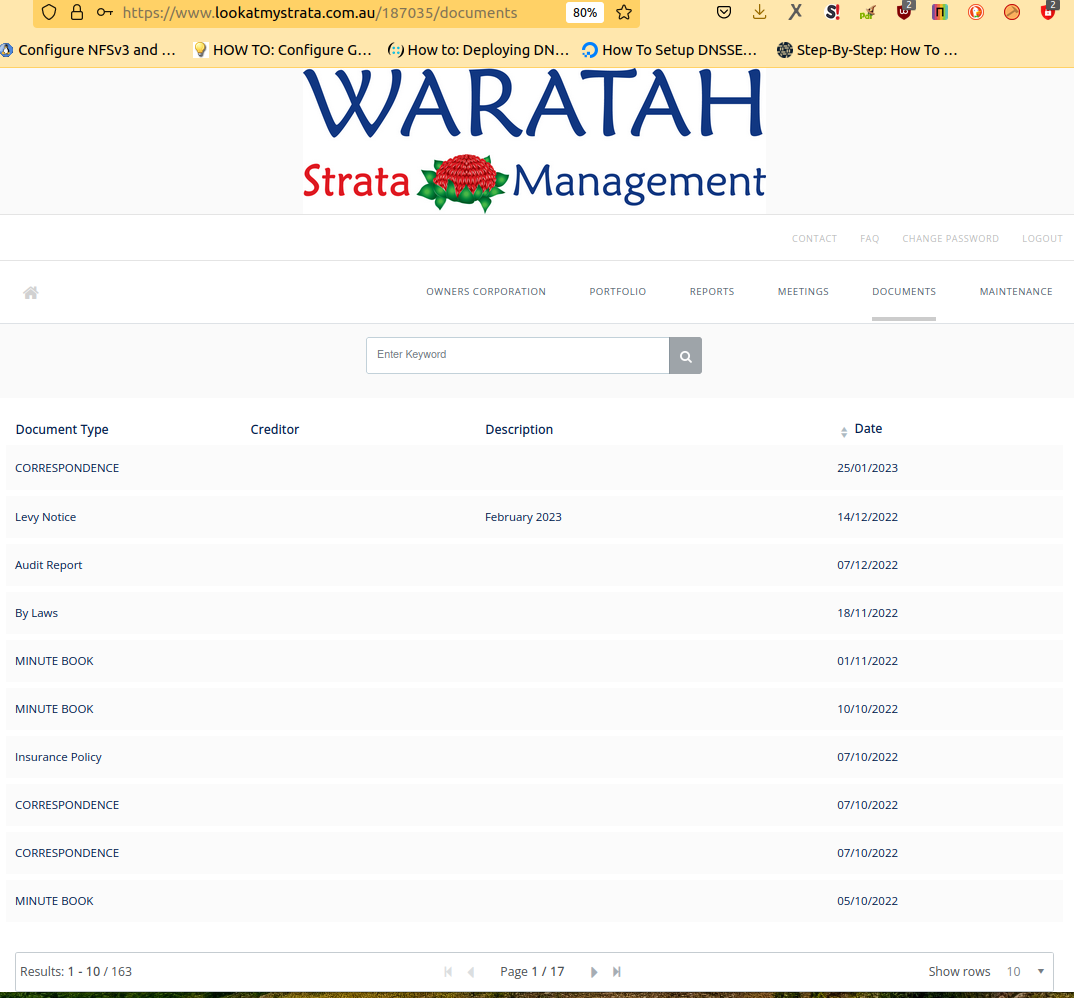The width and height of the screenshot is (1074, 998).
Task: Click the Waratah Strata Management logo
Action: tap(534, 141)
